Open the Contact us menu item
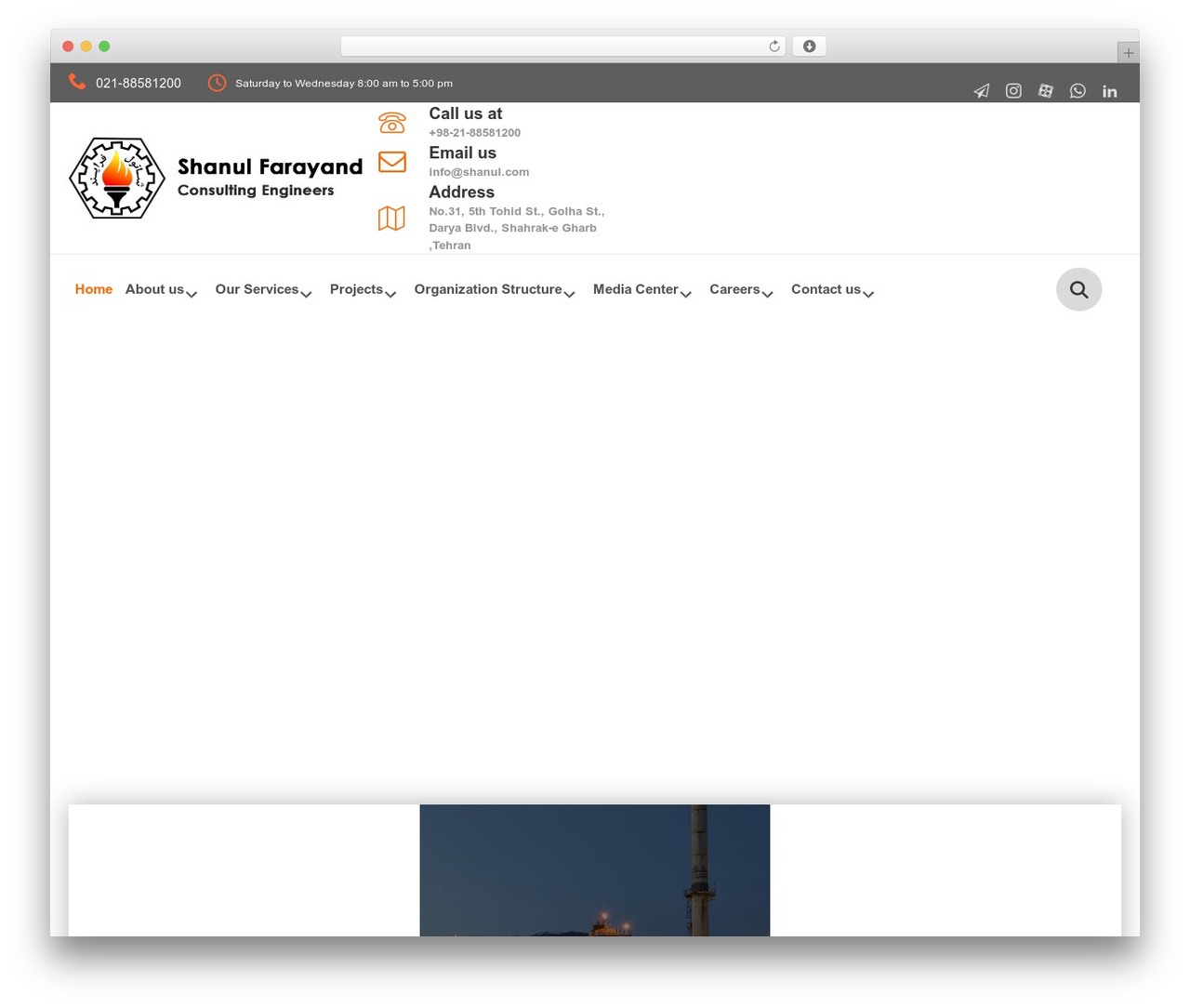Screen dimensions: 1190x1008 (x=826, y=289)
